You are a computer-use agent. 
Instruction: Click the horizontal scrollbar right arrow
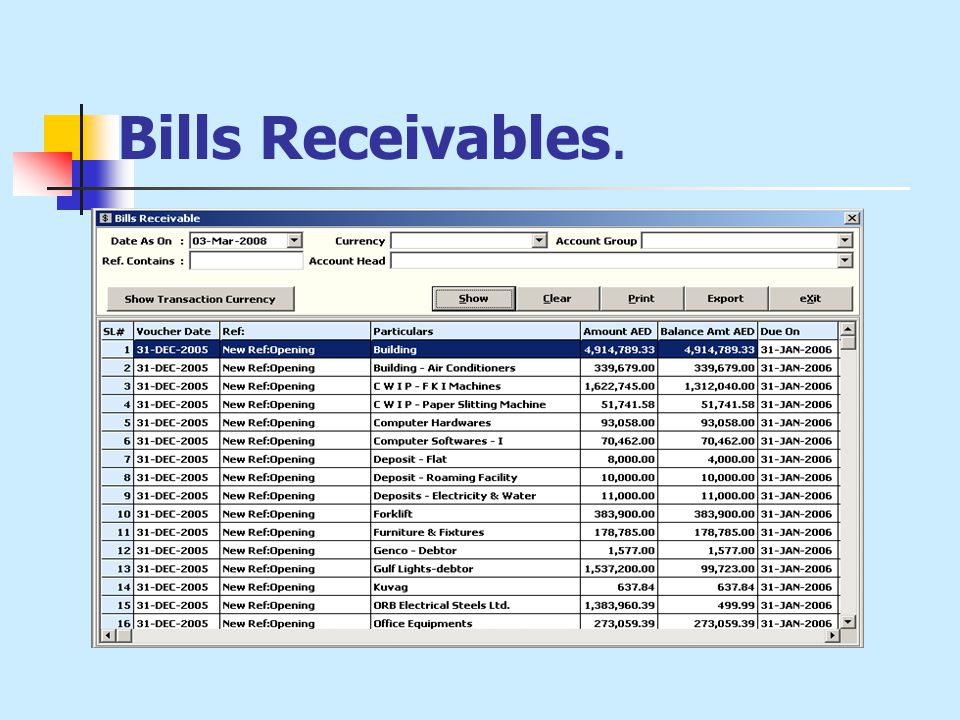[831, 636]
